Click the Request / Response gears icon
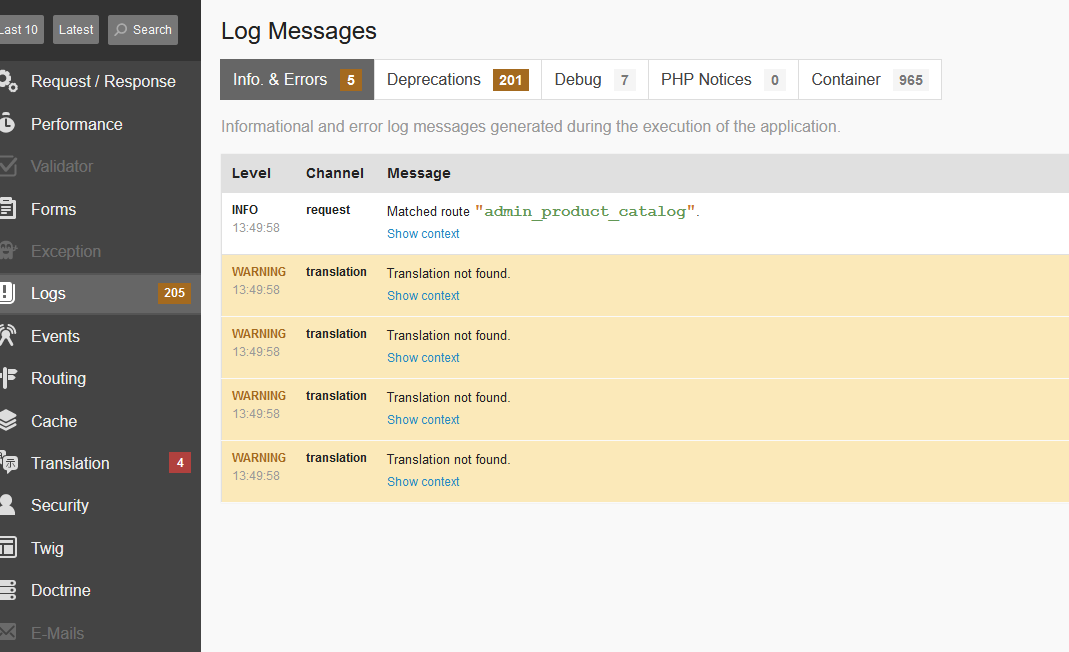1069x652 pixels. pyautogui.click(x=7, y=82)
